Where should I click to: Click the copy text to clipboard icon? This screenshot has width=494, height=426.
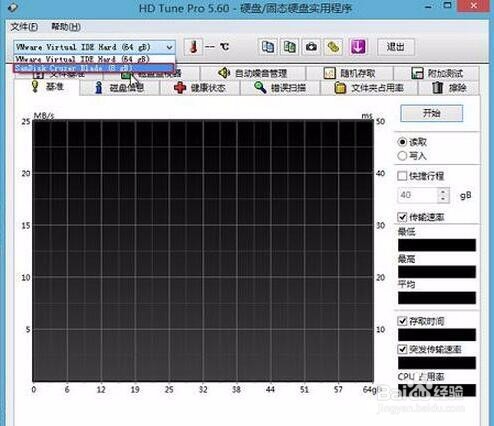click(268, 47)
